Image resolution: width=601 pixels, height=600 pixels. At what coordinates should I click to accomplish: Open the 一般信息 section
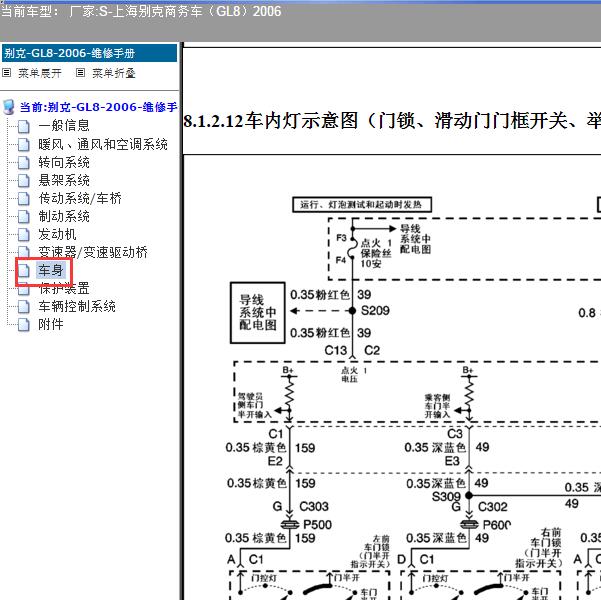pos(64,125)
